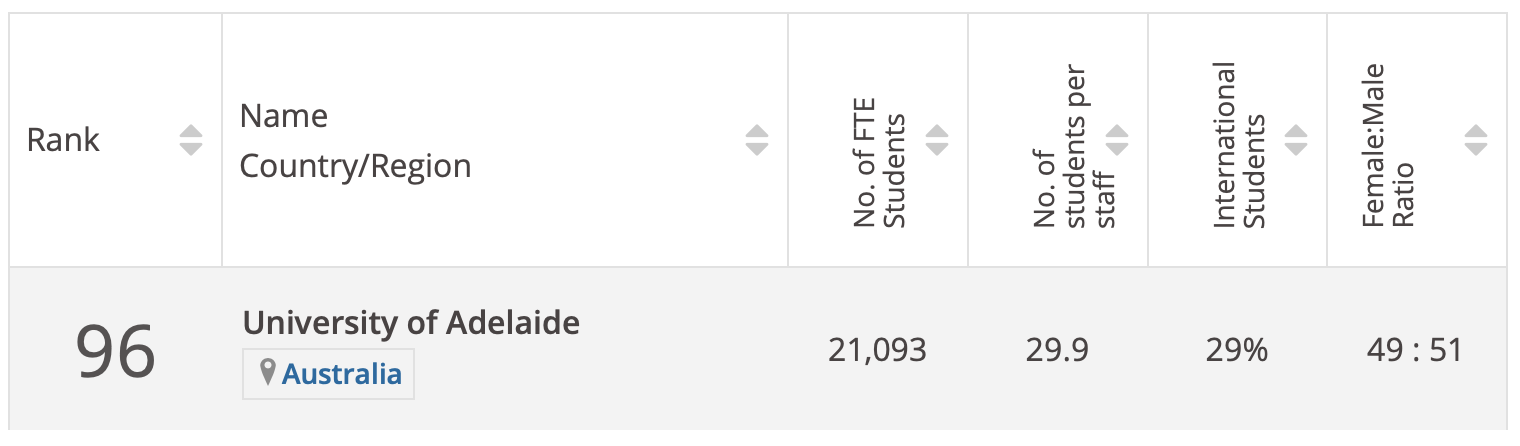1520x446 pixels.
Task: Click the International Students header label
Action: point(1240,145)
